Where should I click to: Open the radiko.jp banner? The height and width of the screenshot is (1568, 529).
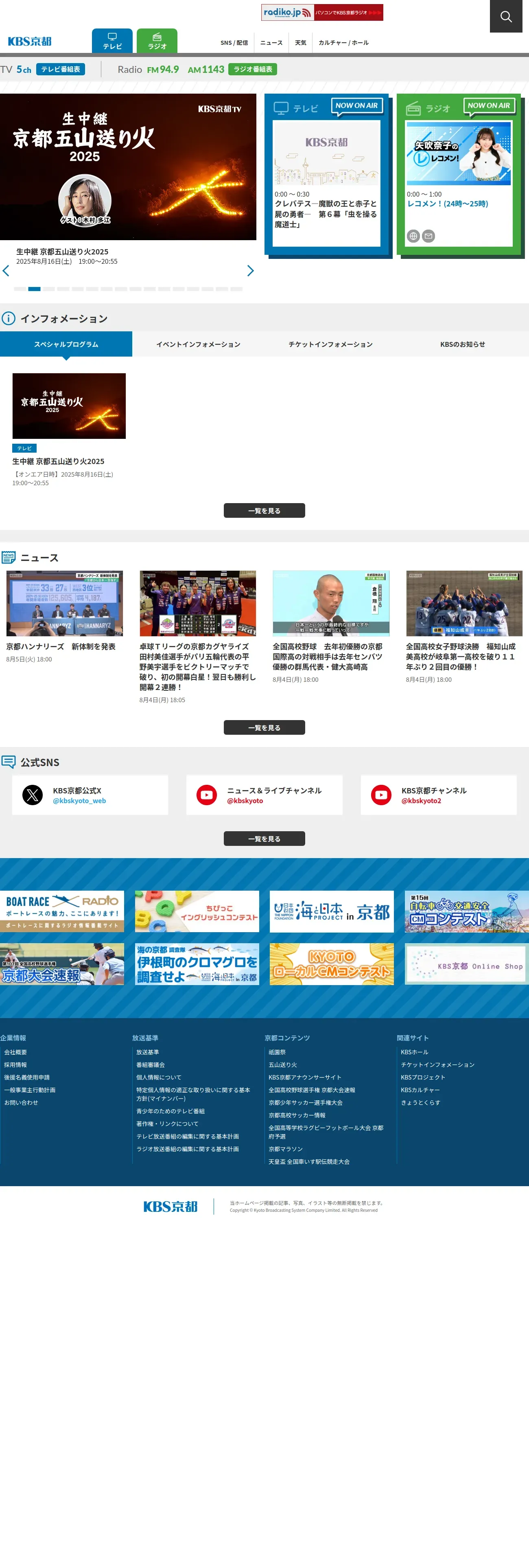click(322, 12)
